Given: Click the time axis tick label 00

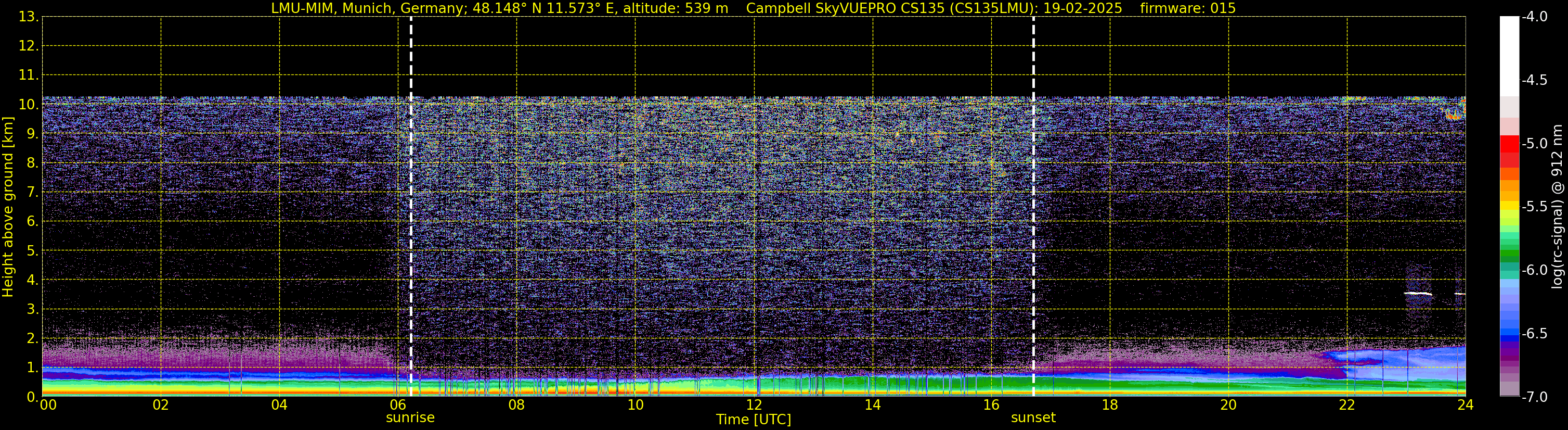Looking at the screenshot, I should click(48, 405).
